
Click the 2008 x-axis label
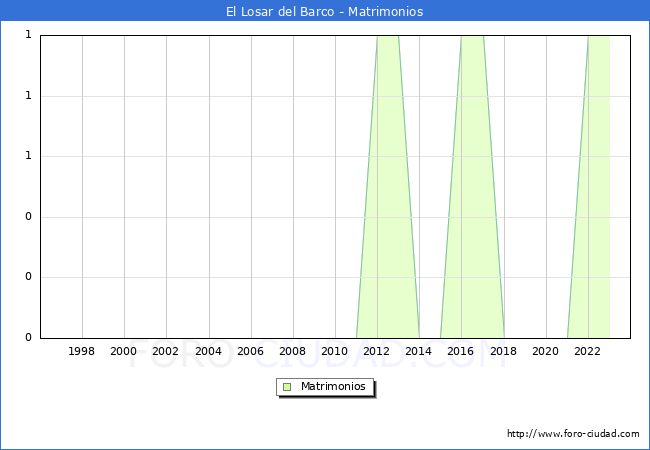293,351
